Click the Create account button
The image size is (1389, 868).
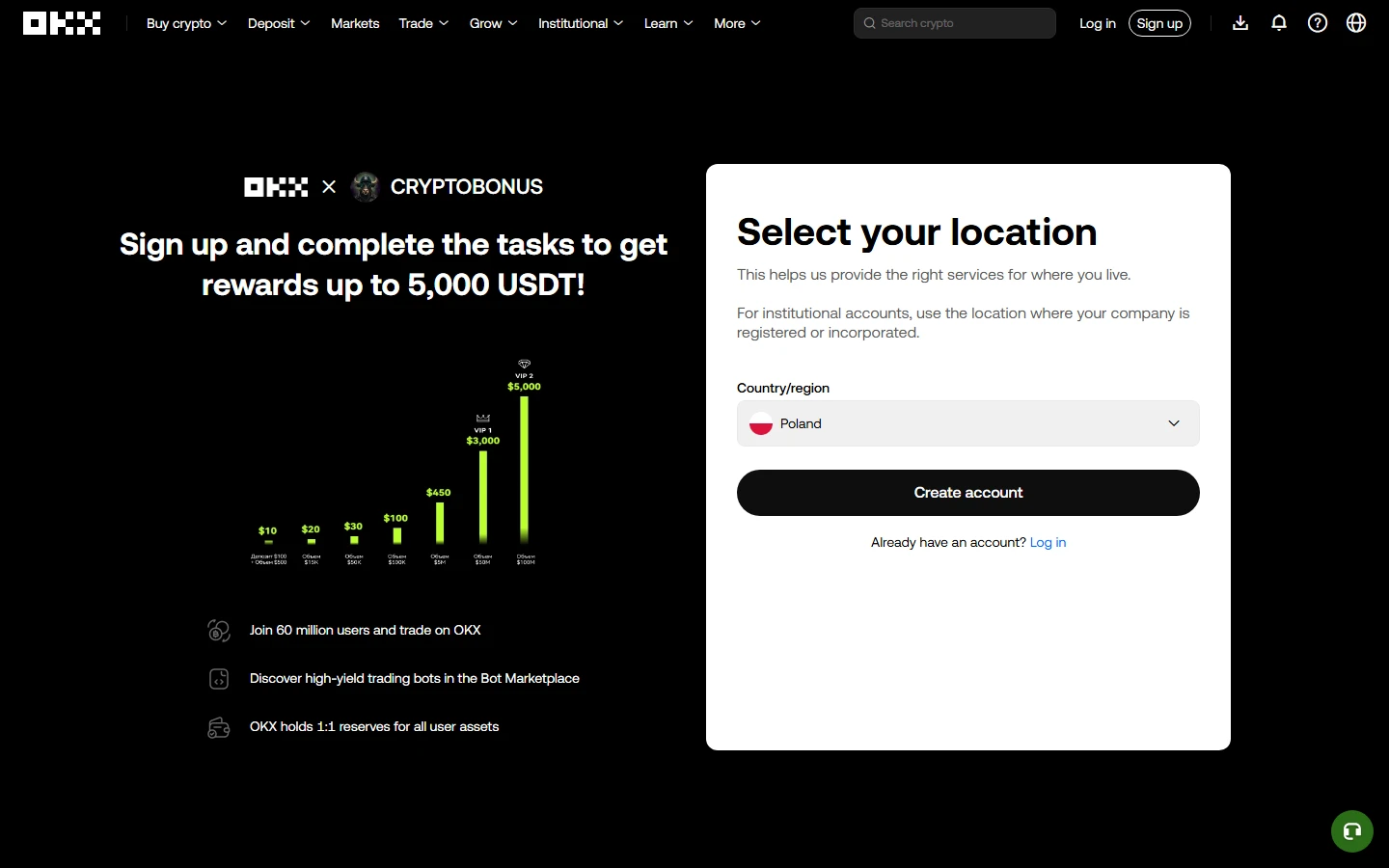[968, 493]
